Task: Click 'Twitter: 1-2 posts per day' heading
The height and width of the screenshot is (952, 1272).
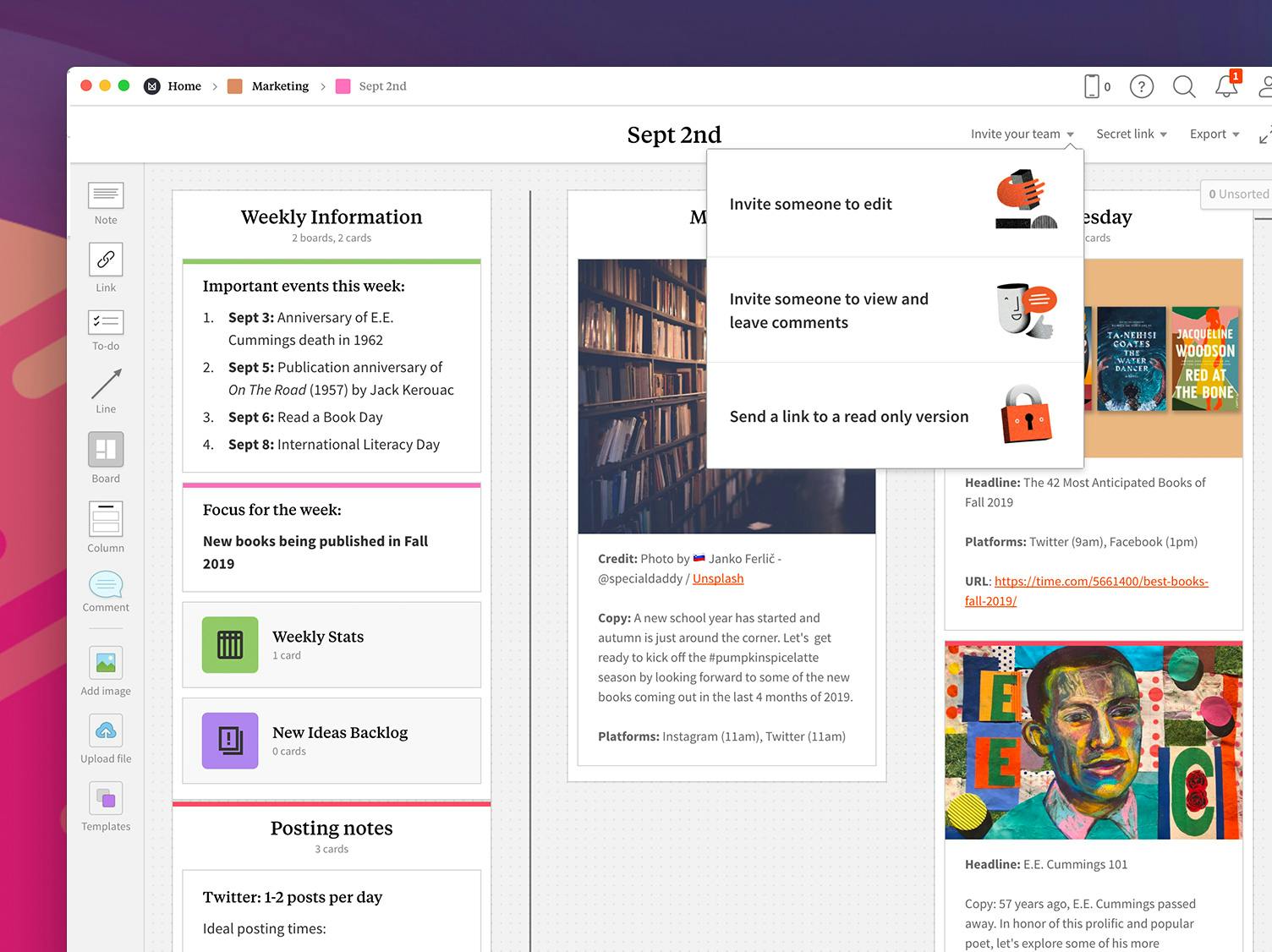Action: pyautogui.click(x=293, y=897)
